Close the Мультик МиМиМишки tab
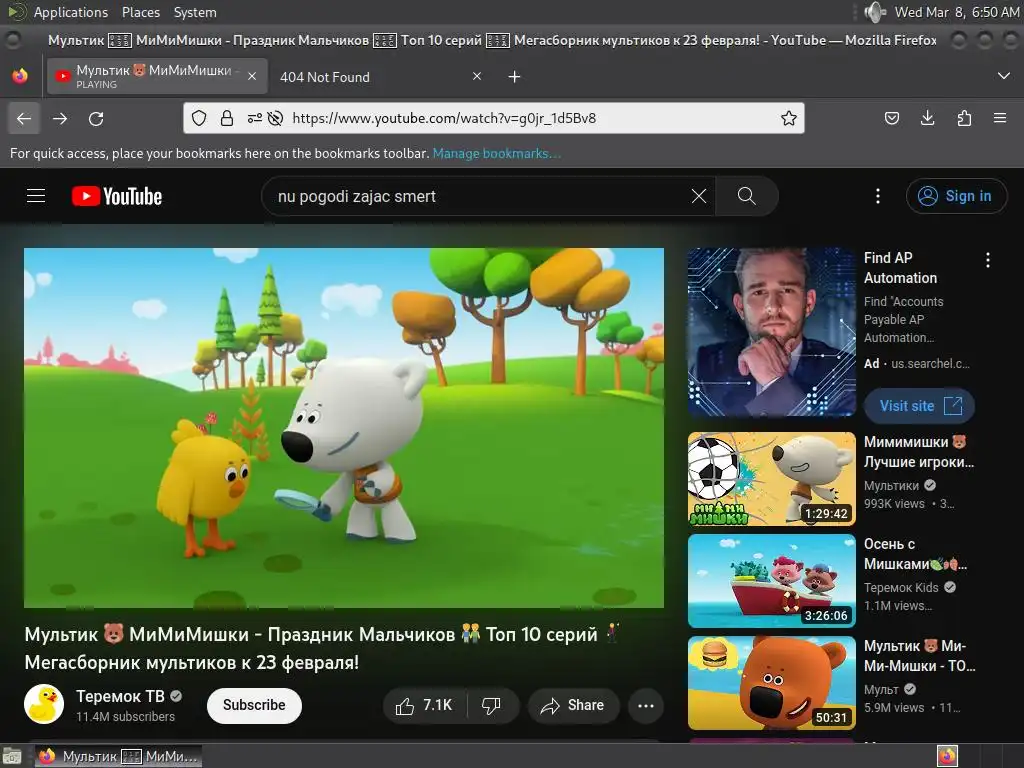This screenshot has width=1024, height=768. click(x=251, y=76)
